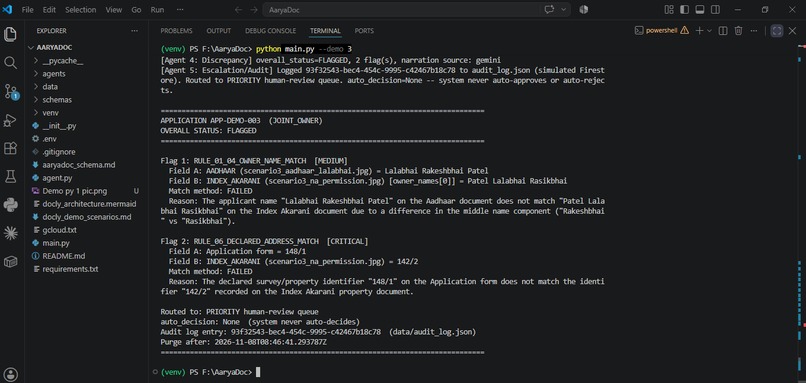The image size is (806, 383).
Task: Open the Edit menu
Action: [x=49, y=10]
